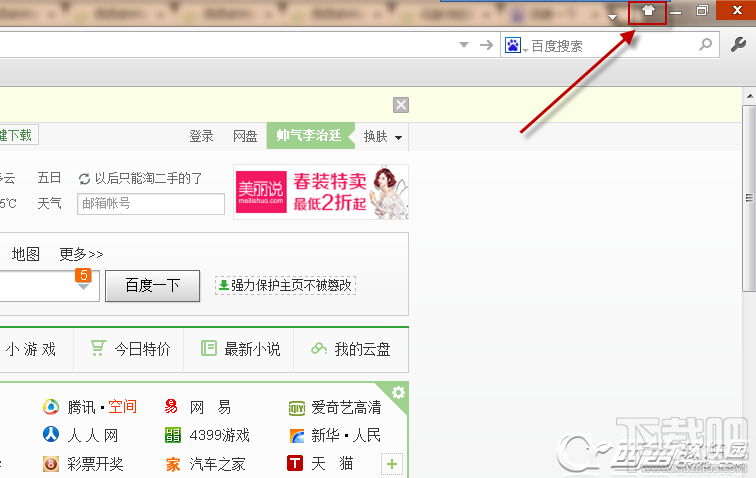Image resolution: width=756 pixels, height=478 pixels.
Task: Open the 今日特价 tab
Action: (x=129, y=349)
